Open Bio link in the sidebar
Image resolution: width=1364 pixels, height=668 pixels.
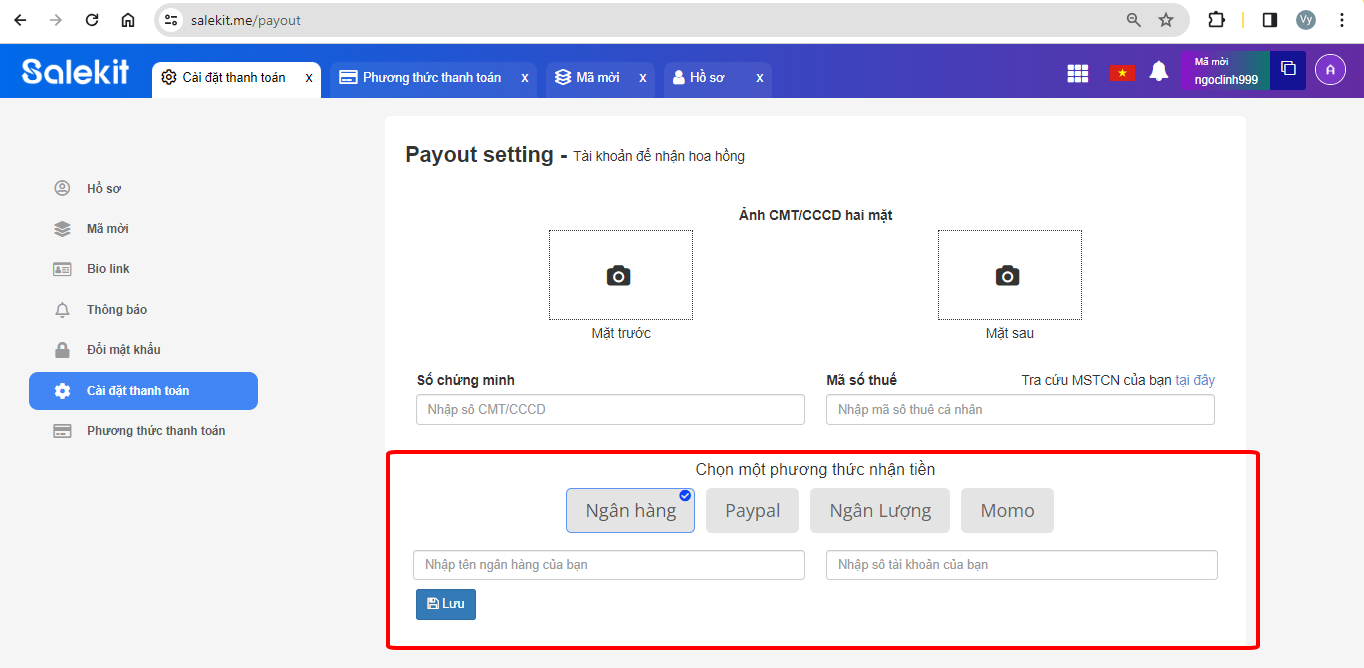click(x=108, y=269)
